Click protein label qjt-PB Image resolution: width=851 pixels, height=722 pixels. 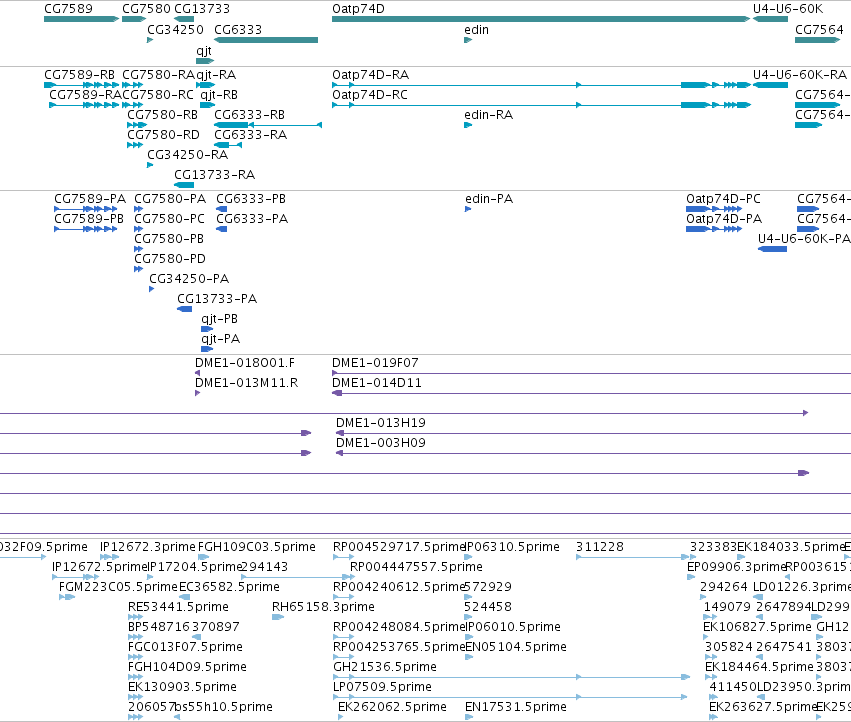click(x=220, y=319)
